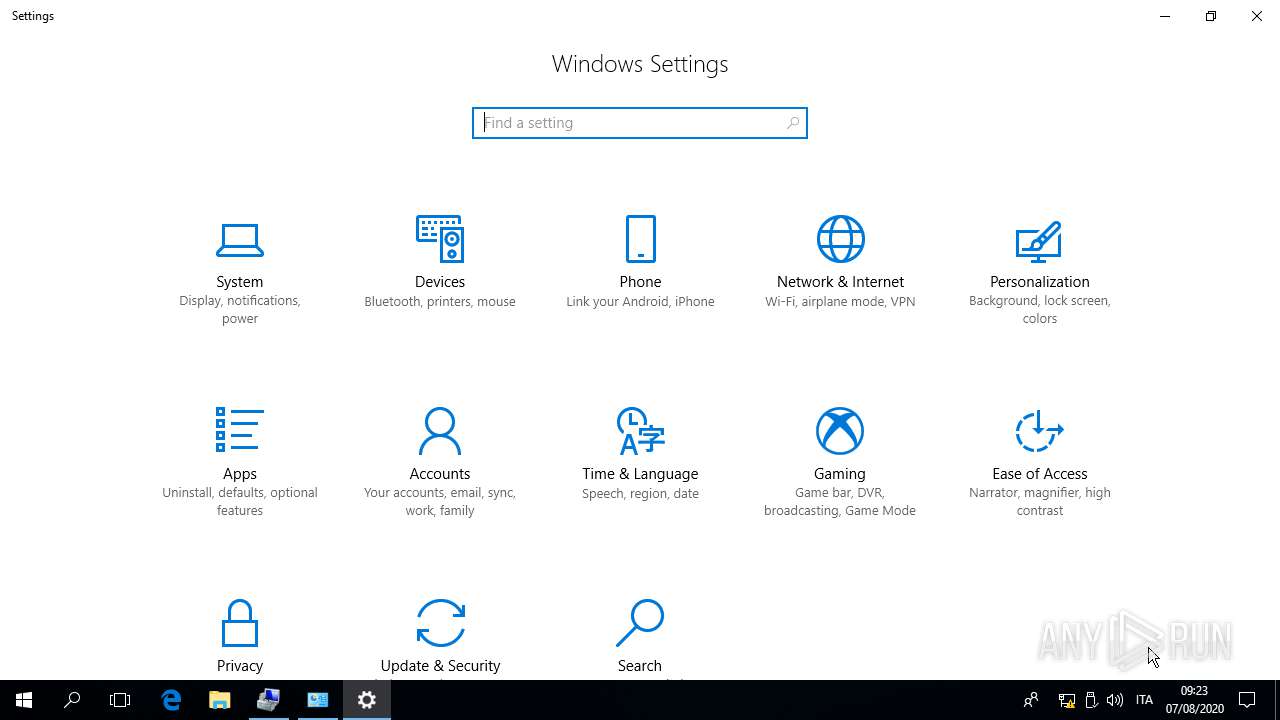
Task: Open the Personalization paintbrush icon
Action: pos(1039,240)
